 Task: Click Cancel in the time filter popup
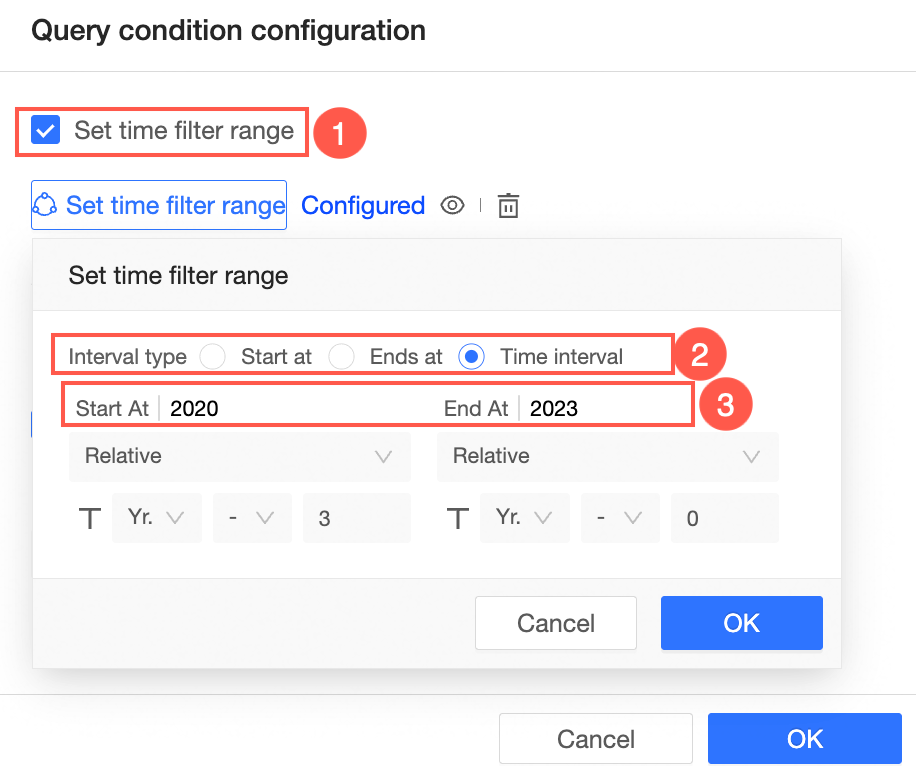pyautogui.click(x=555, y=624)
